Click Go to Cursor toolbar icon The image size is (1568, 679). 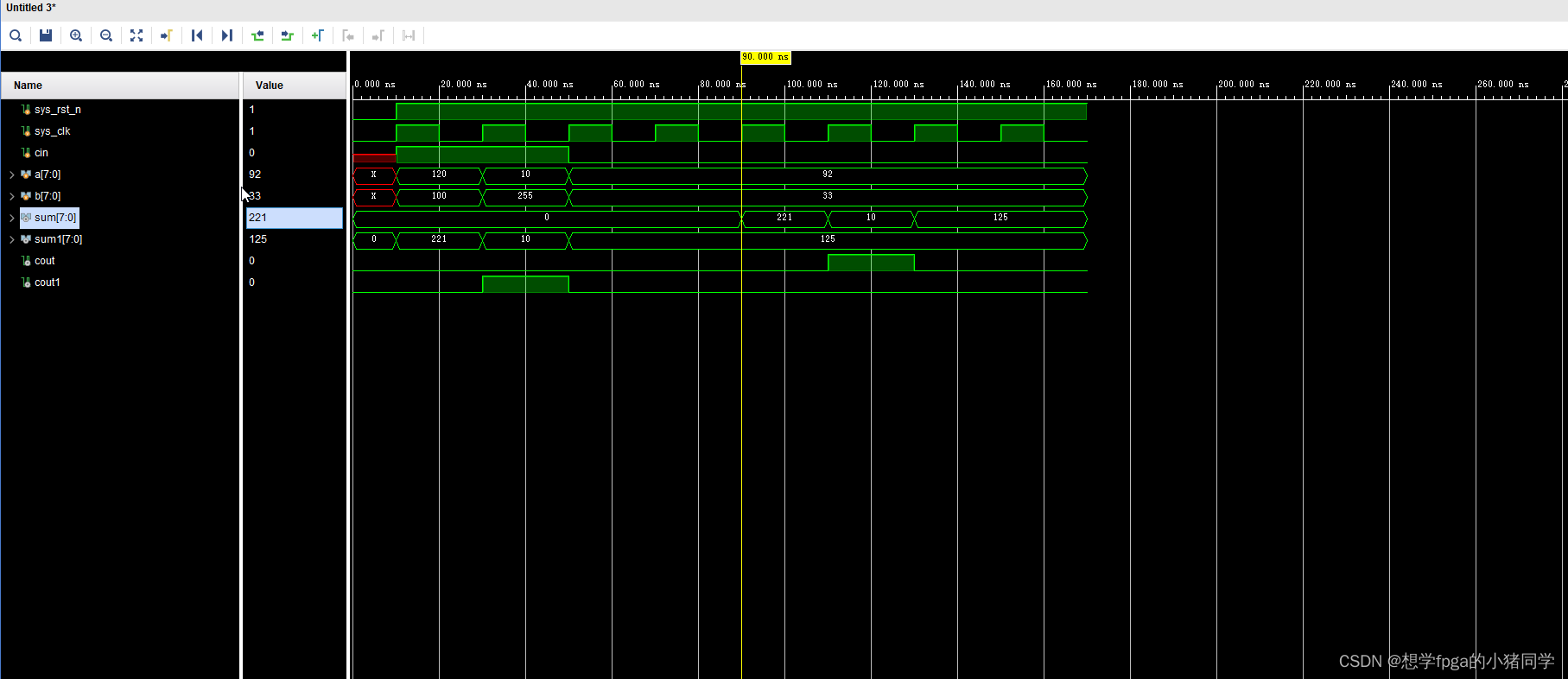pyautogui.click(x=167, y=35)
